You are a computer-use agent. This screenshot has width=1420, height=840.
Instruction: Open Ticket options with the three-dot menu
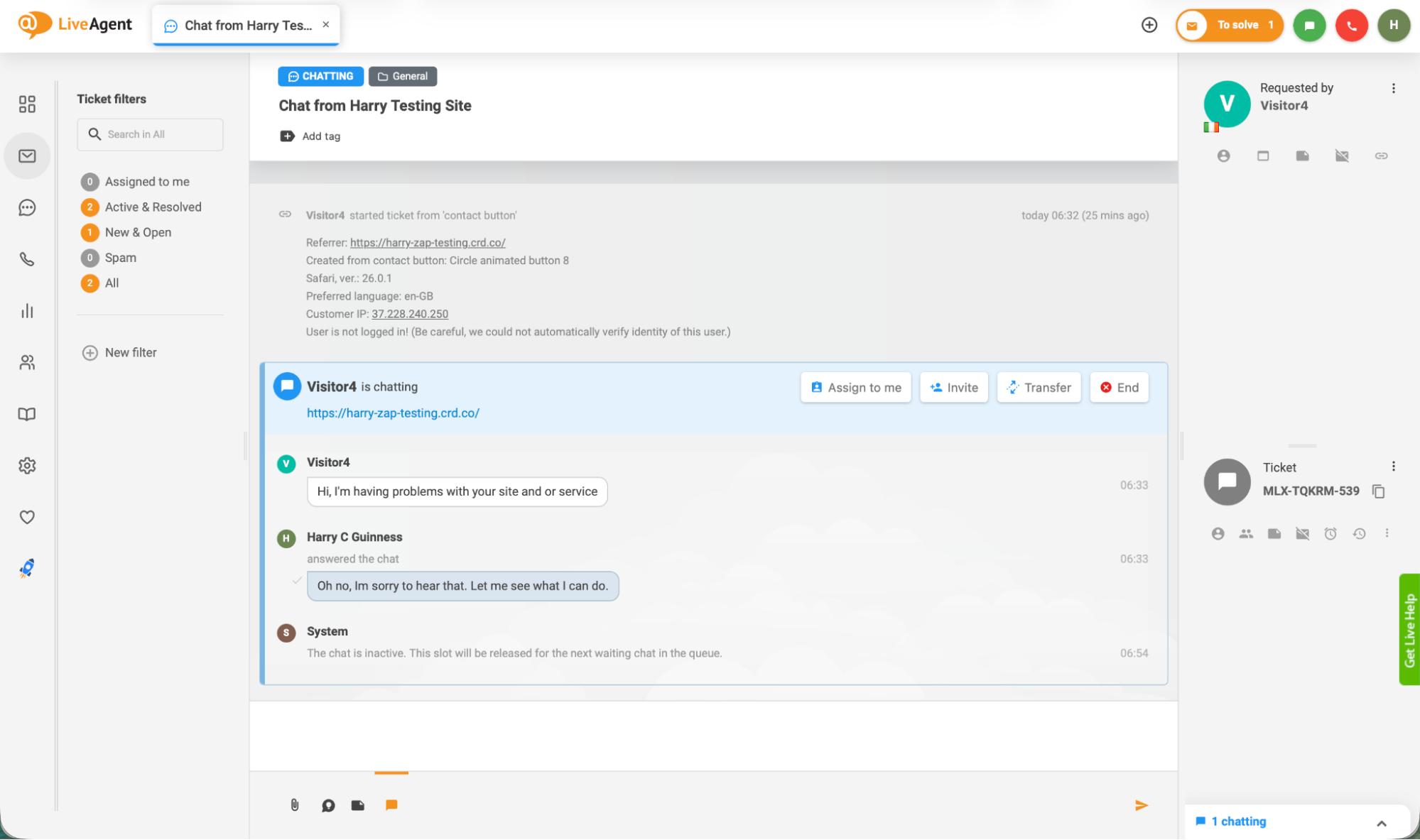[1393, 466]
